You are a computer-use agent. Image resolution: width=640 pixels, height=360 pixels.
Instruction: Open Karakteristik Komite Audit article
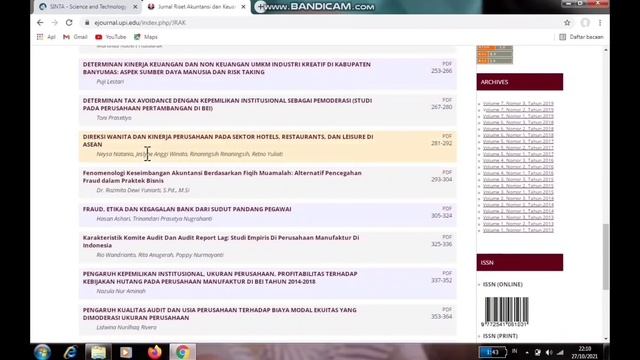click(221, 241)
